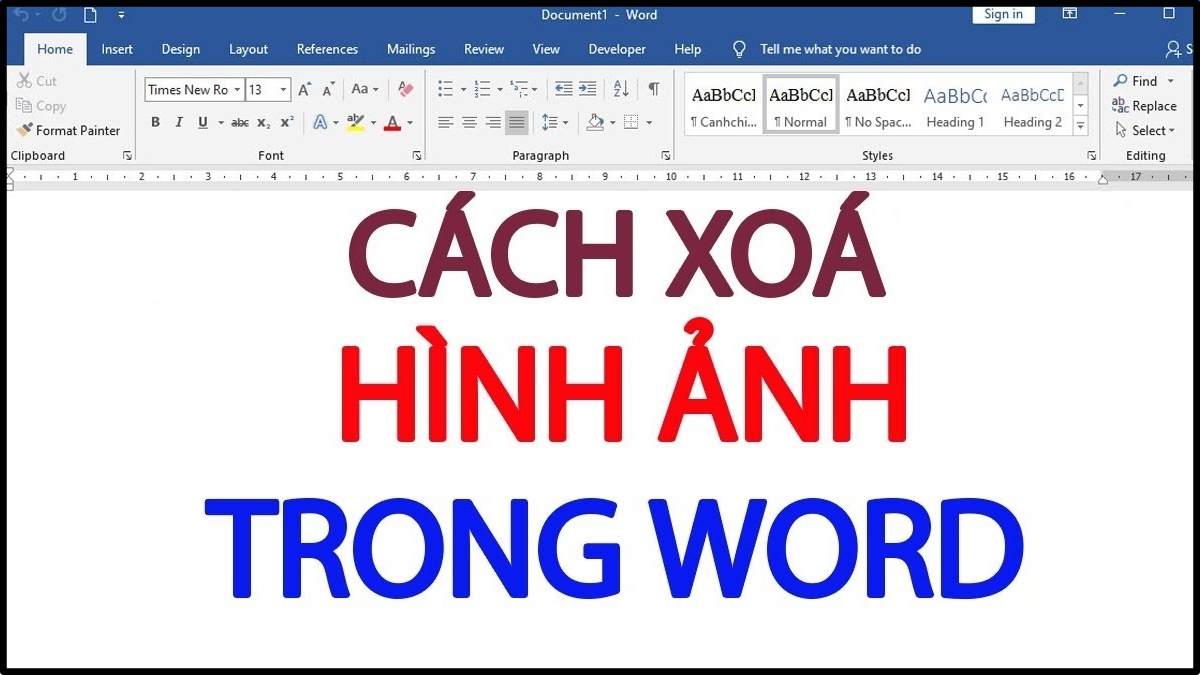
Task: Open Ribbon Display Options in title bar
Action: click(x=1069, y=14)
